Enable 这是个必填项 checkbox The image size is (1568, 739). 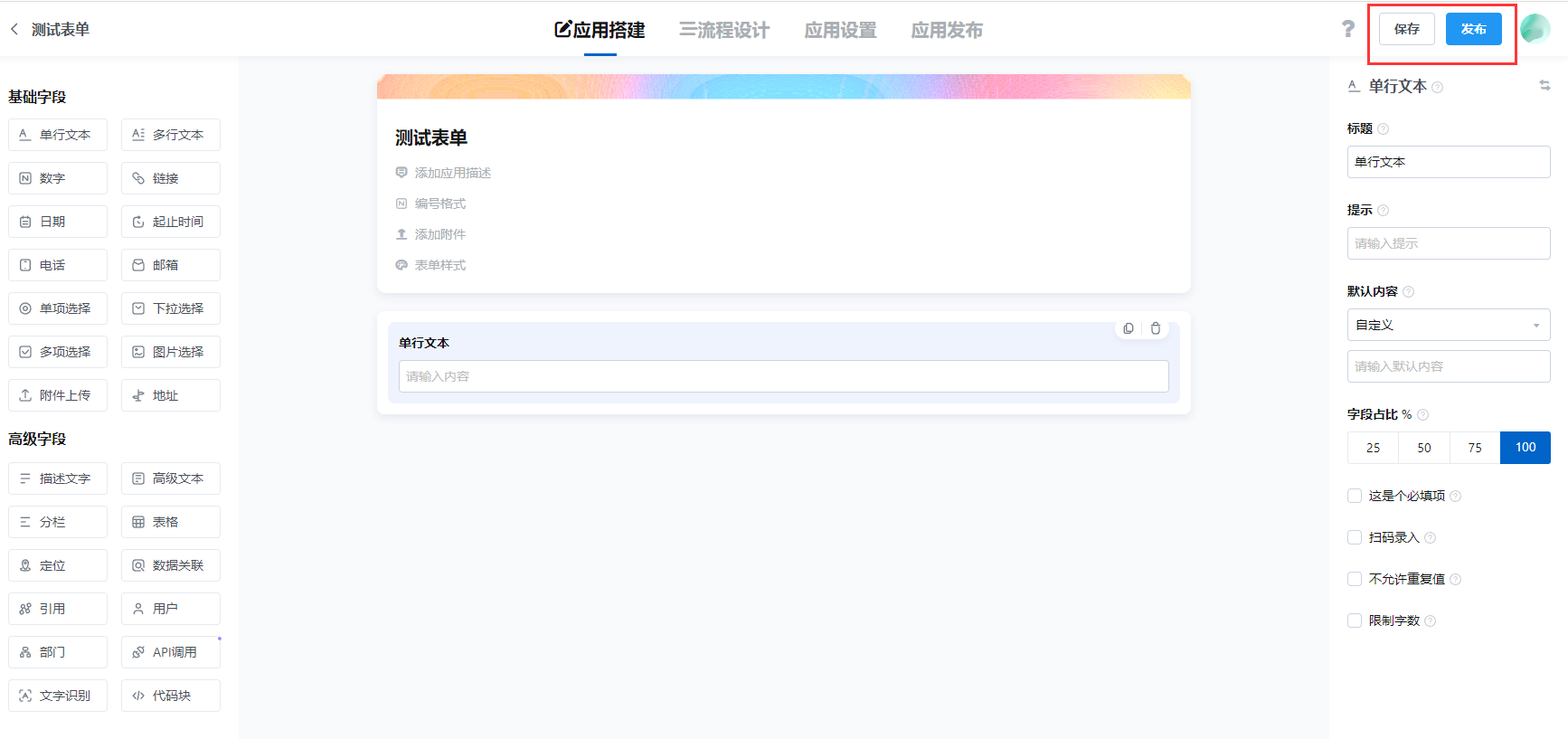point(1355,496)
